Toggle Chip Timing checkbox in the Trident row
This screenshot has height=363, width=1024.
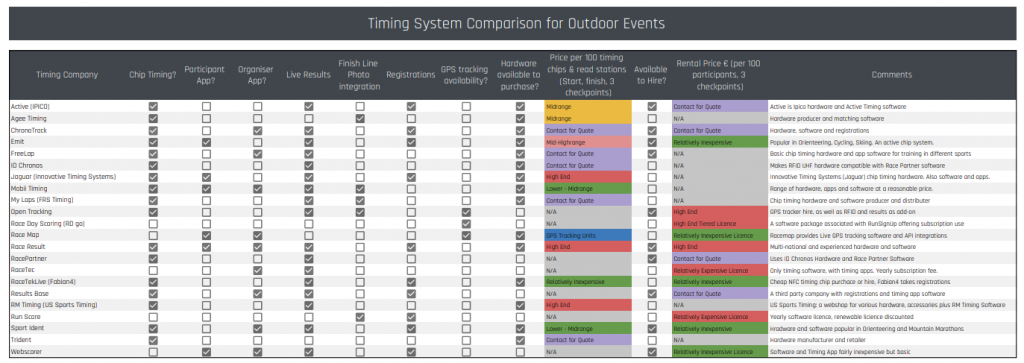tap(153, 340)
